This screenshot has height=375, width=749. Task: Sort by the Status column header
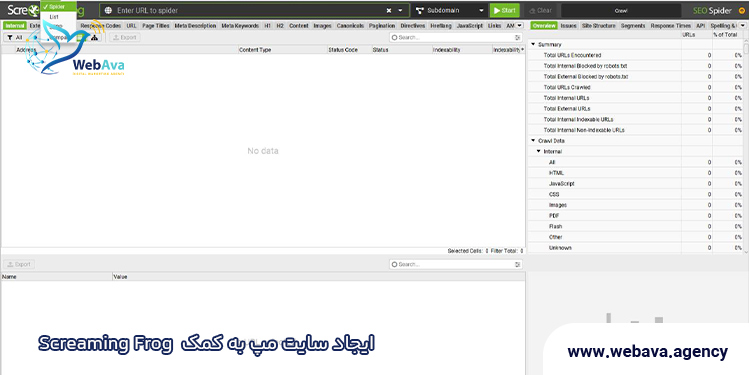pos(401,50)
